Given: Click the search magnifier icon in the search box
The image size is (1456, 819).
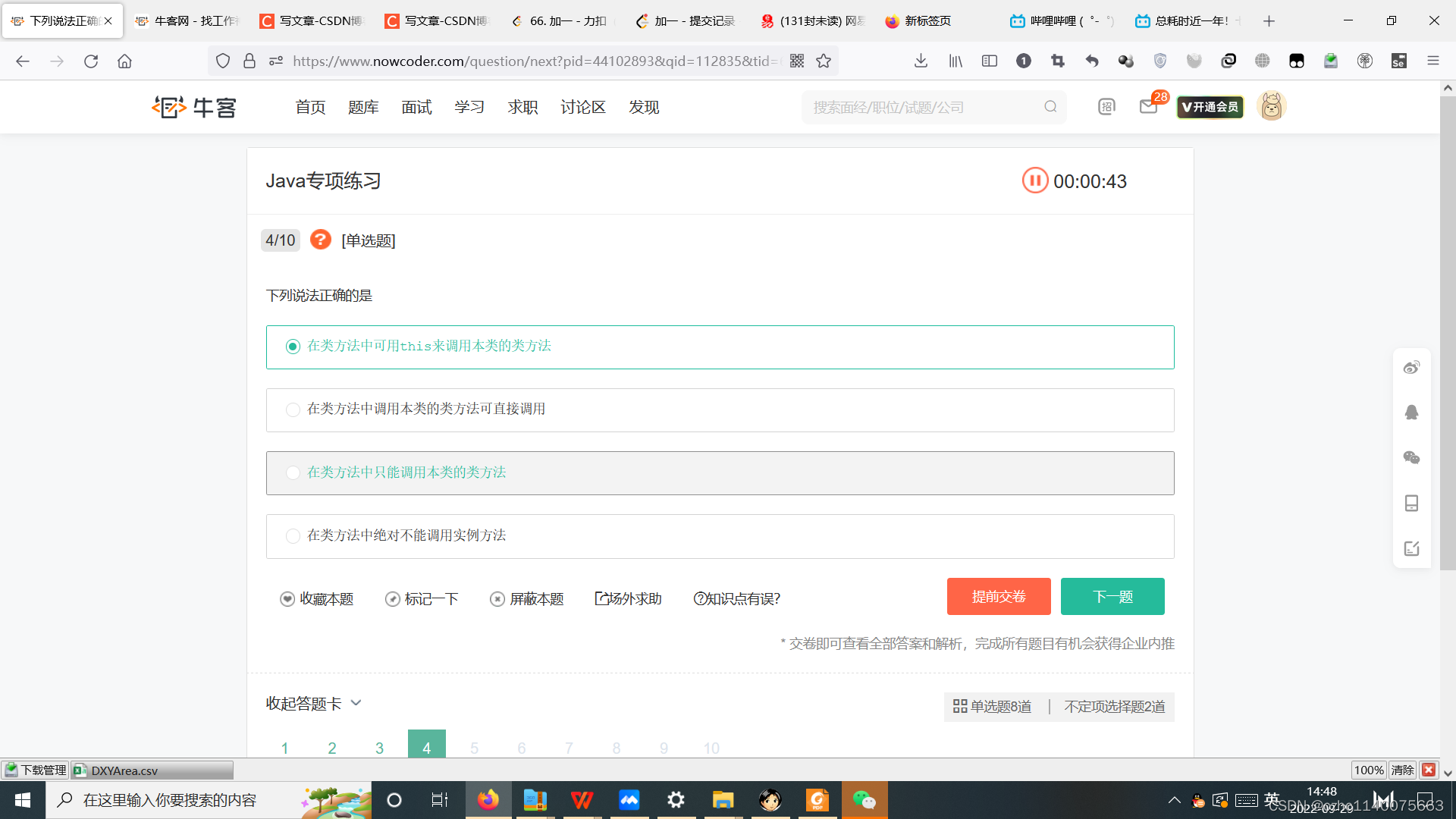Looking at the screenshot, I should coord(1050,107).
